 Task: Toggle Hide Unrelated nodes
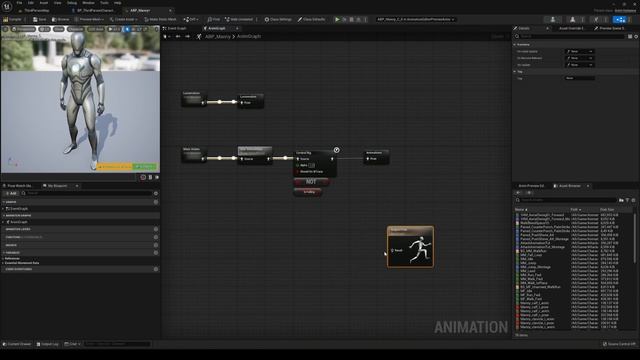pyautogui.click(x=239, y=19)
